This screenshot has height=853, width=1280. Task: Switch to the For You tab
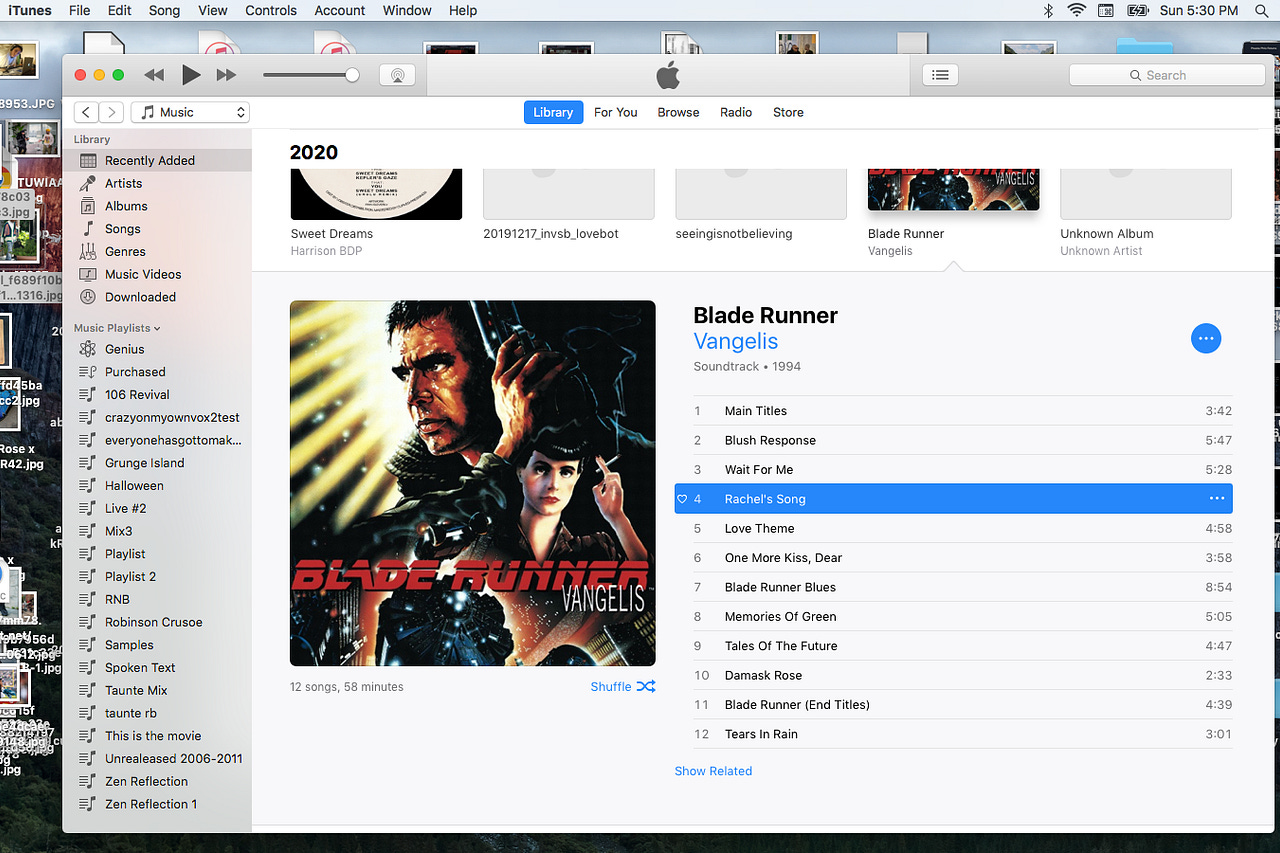point(615,112)
